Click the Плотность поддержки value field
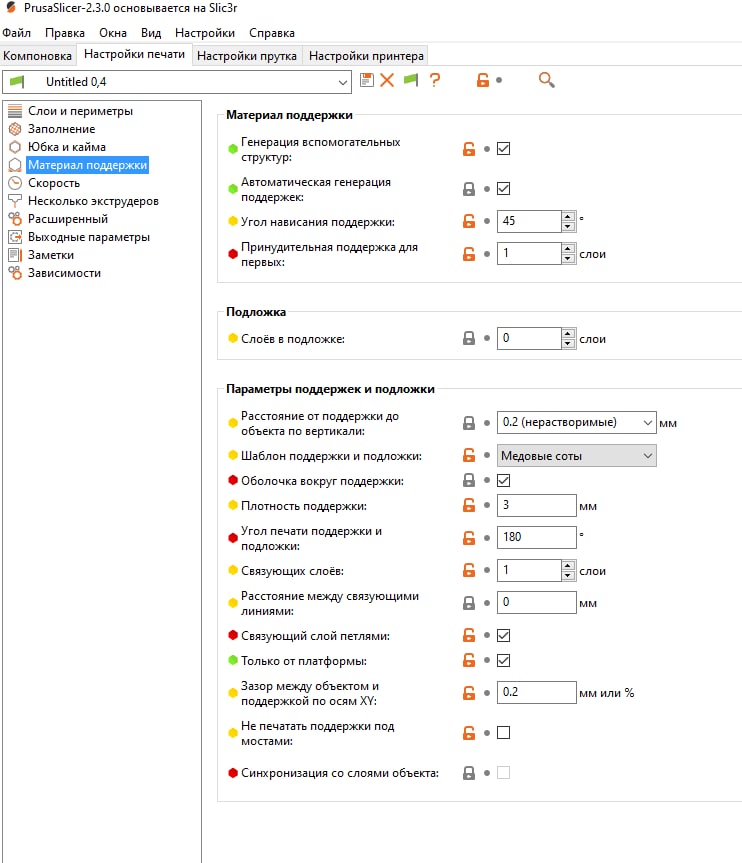Viewport: 742px width, 863px height. click(x=536, y=505)
